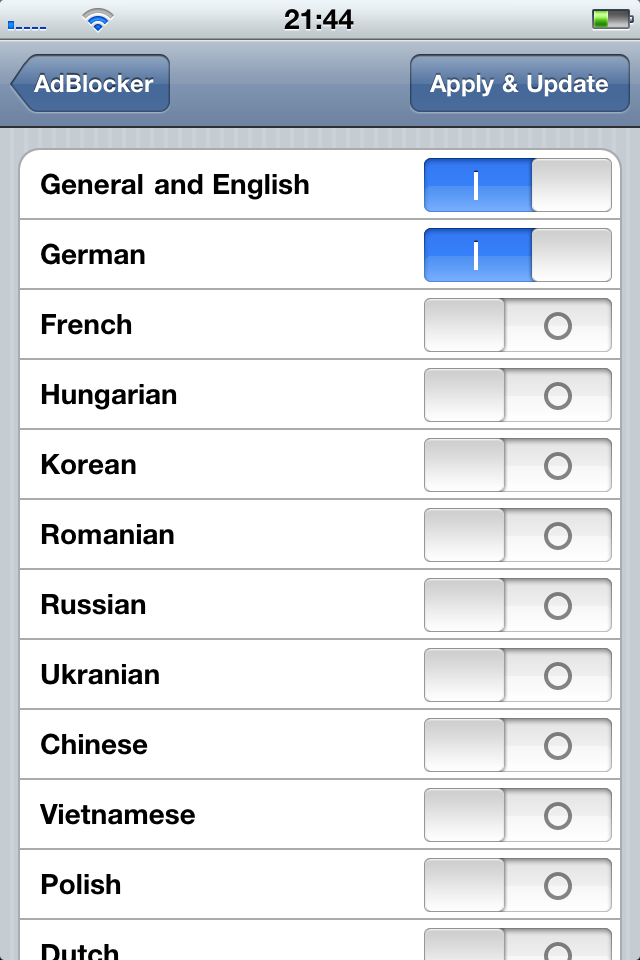This screenshot has height=960, width=640.
Task: Select the General and English row label
Action: [175, 185]
